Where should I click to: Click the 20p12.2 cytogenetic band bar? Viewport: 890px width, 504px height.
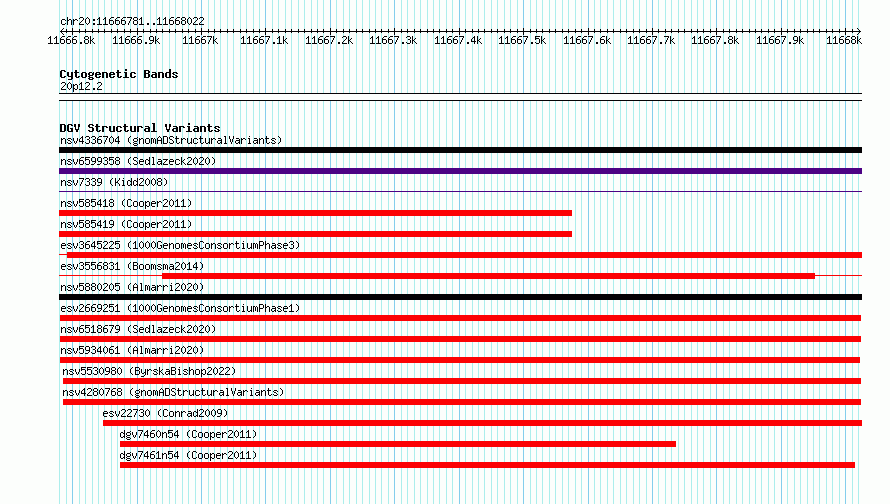coord(460,97)
